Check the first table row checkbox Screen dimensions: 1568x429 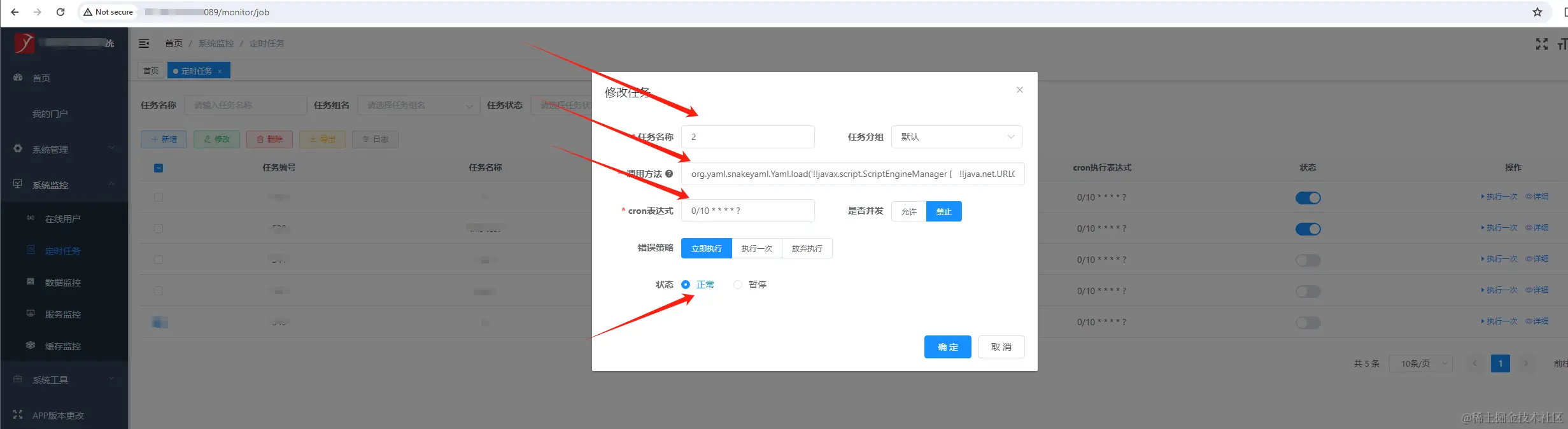[x=159, y=197]
